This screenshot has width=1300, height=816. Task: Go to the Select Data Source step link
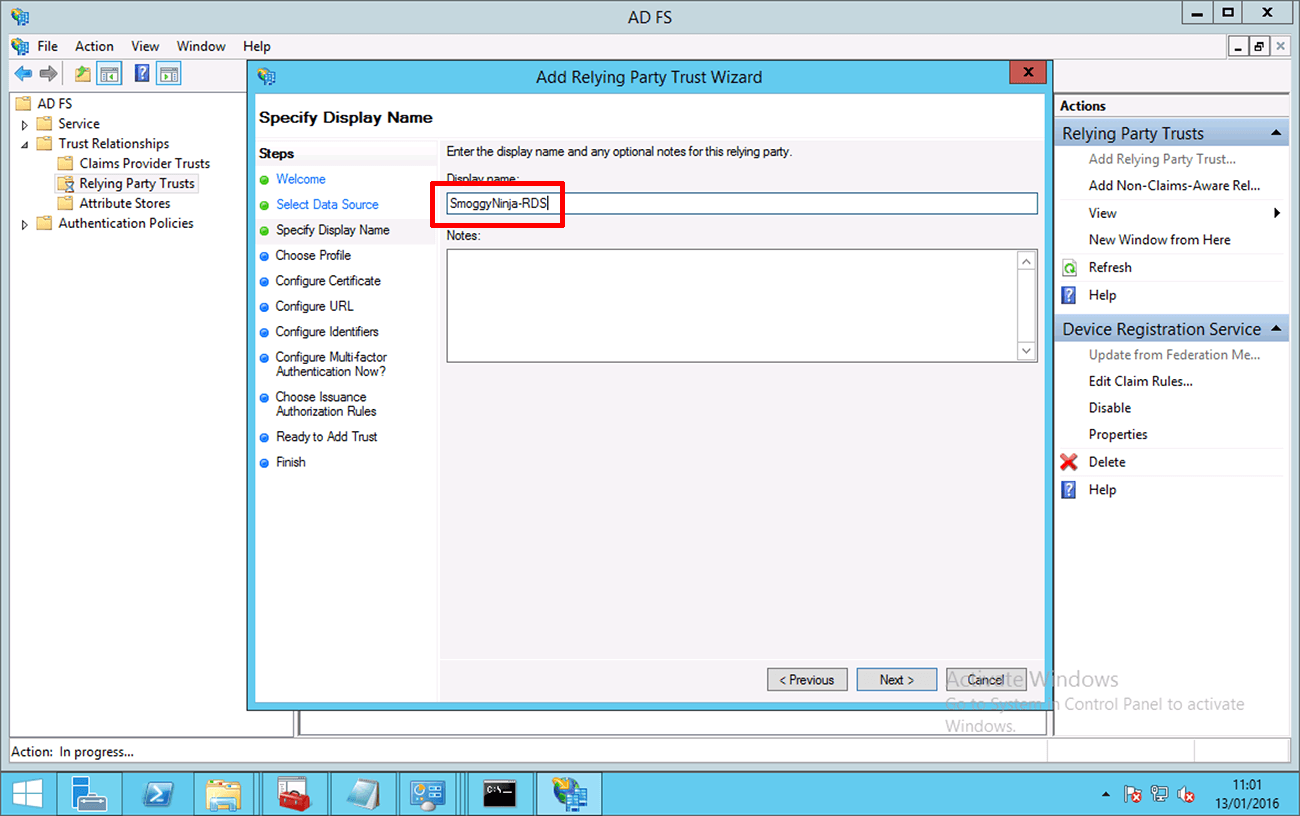[327, 204]
